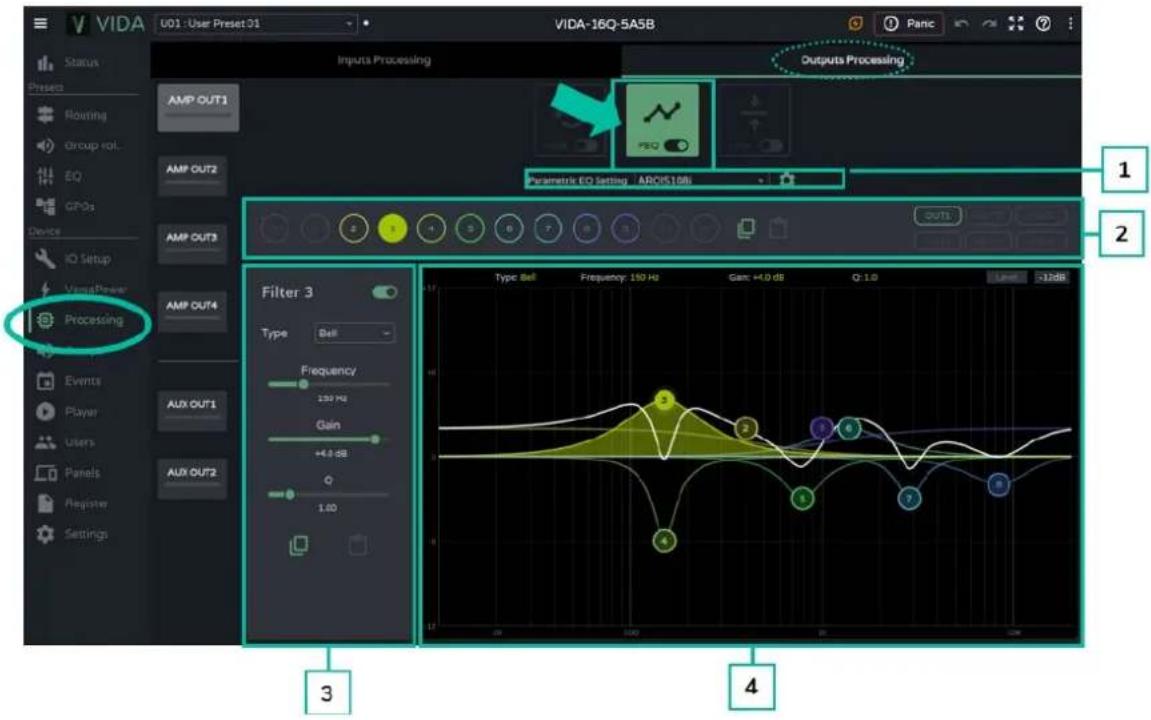This screenshot has width=1151, height=720.
Task: Select filter 2 circle in filter row
Action: point(354,229)
